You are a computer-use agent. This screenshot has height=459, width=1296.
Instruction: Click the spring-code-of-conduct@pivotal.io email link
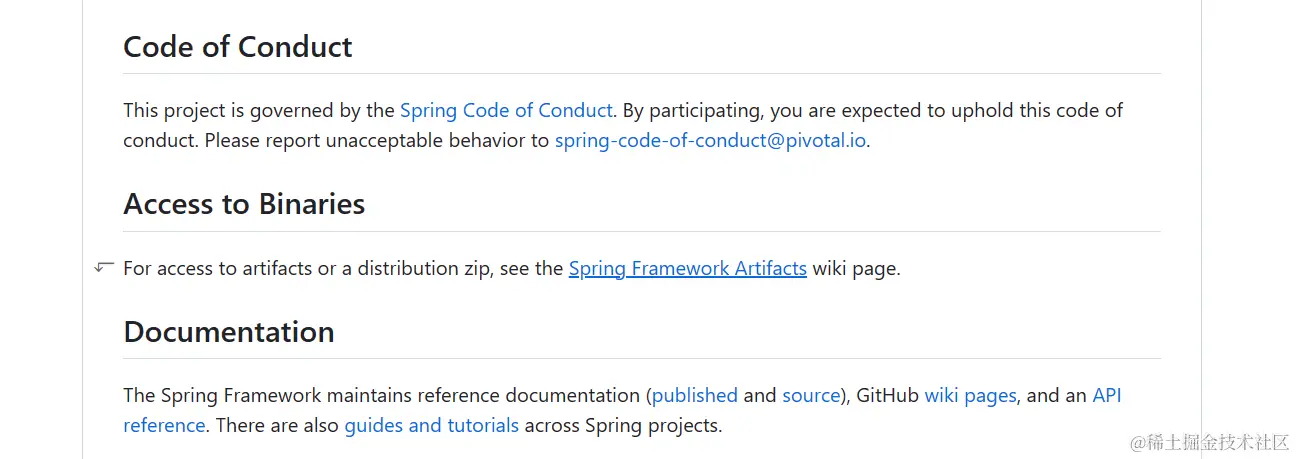pos(710,140)
